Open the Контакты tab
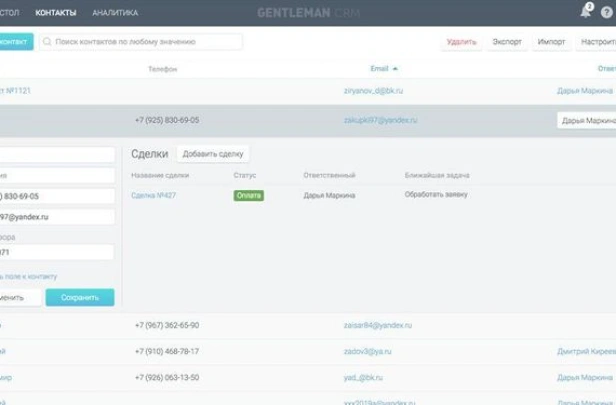 pos(55,13)
